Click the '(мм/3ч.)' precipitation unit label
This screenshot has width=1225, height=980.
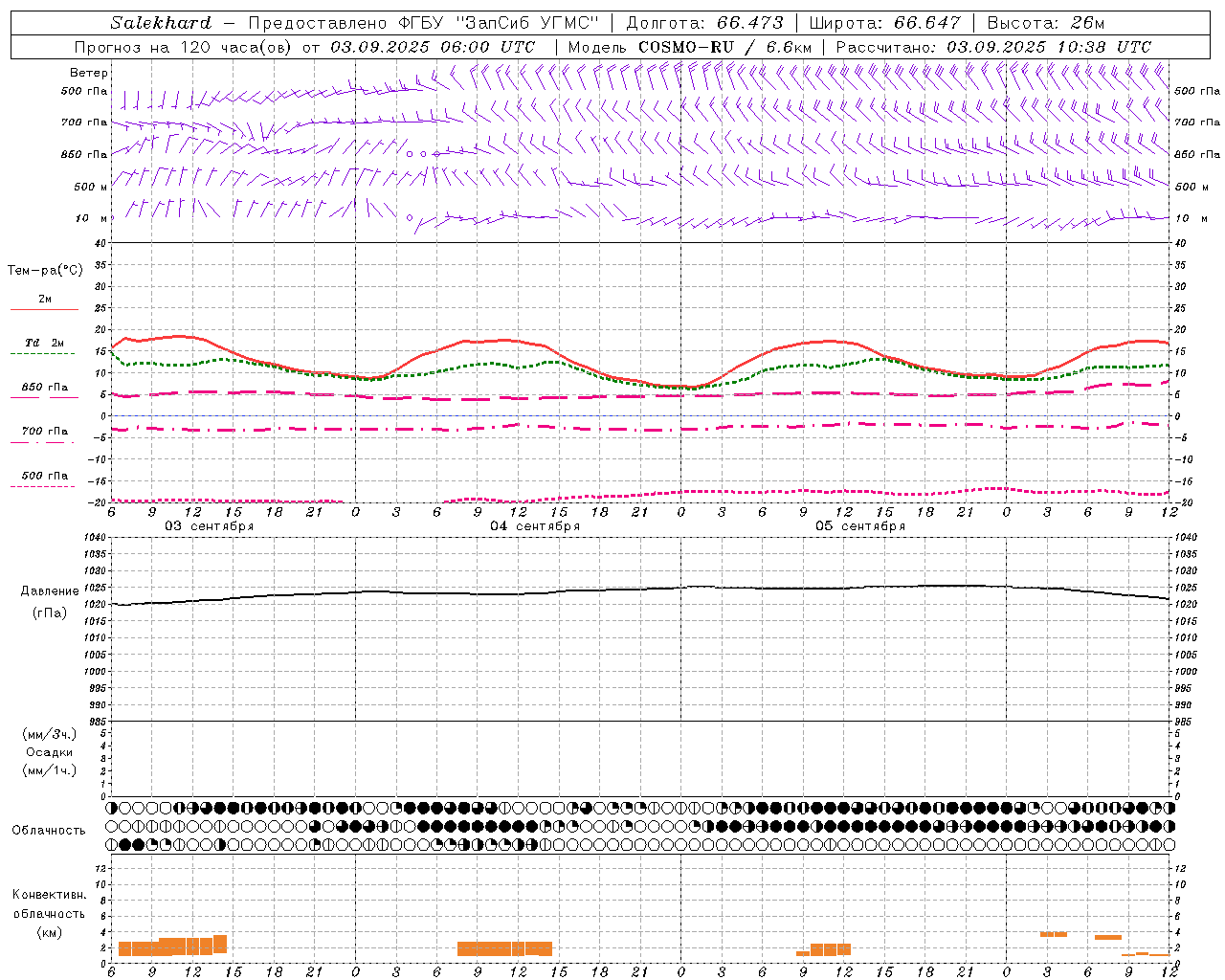coord(50,734)
